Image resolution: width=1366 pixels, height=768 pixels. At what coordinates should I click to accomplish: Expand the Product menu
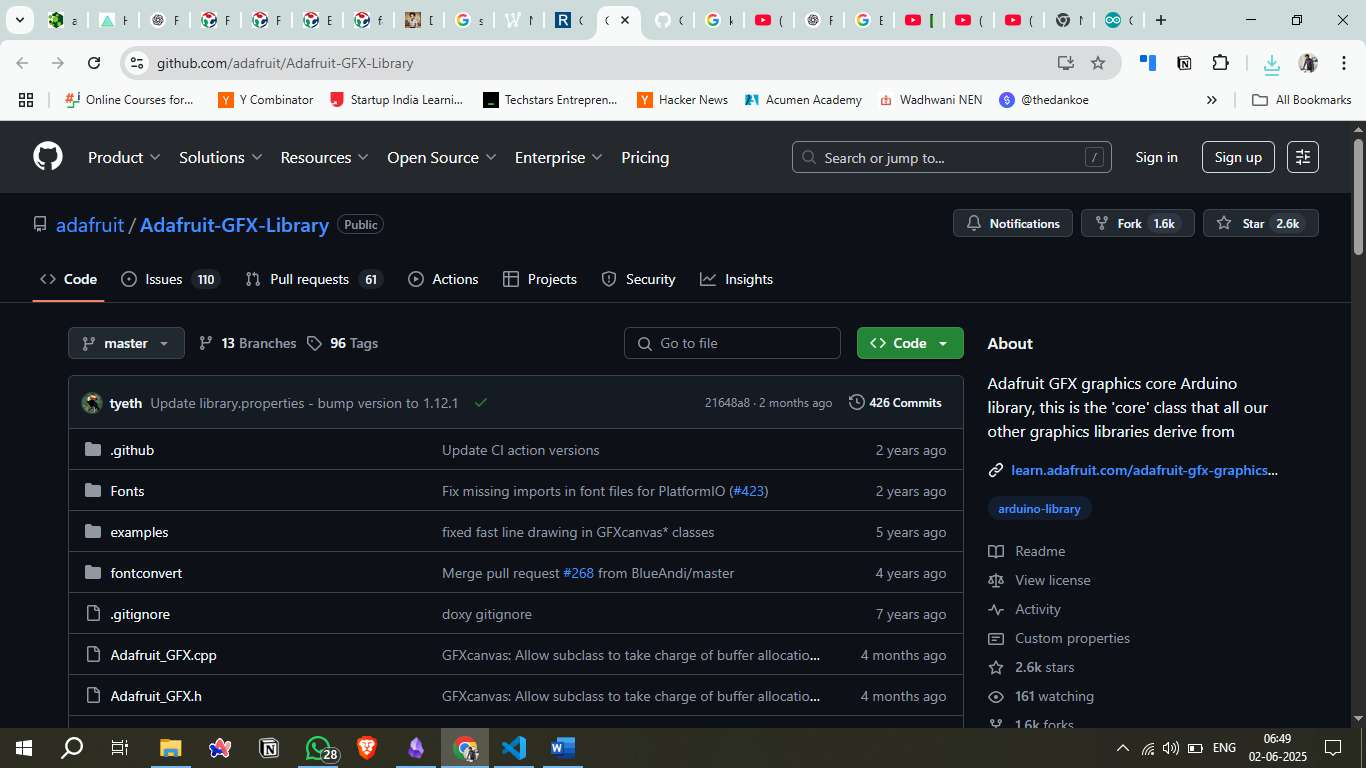coord(124,157)
